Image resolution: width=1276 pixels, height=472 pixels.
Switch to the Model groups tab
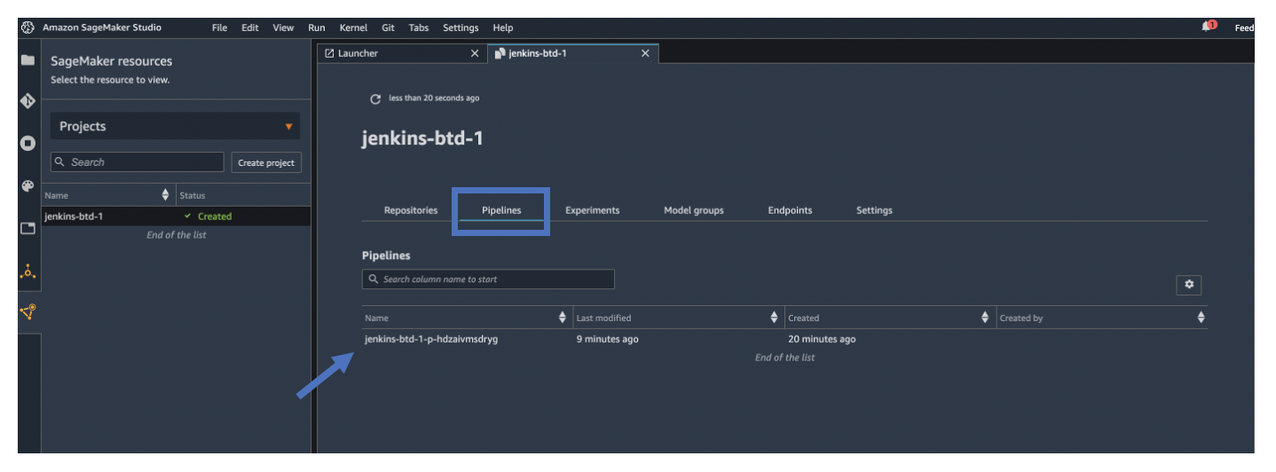[x=694, y=210]
